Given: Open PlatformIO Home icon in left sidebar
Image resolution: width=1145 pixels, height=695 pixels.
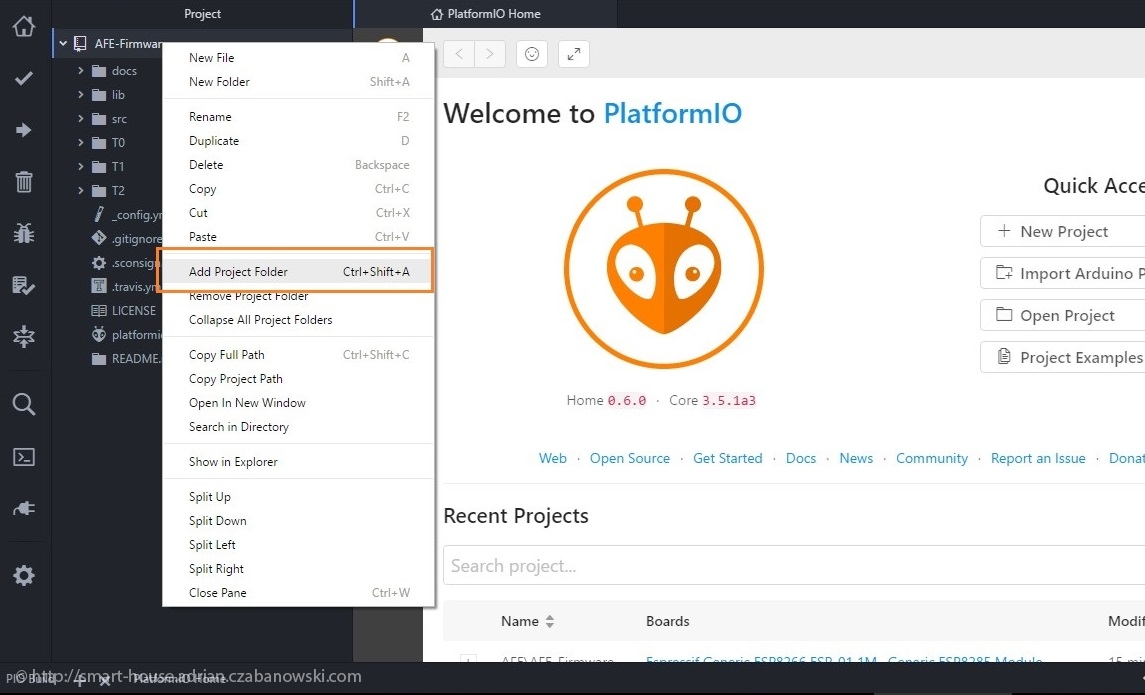Looking at the screenshot, I should [23, 26].
